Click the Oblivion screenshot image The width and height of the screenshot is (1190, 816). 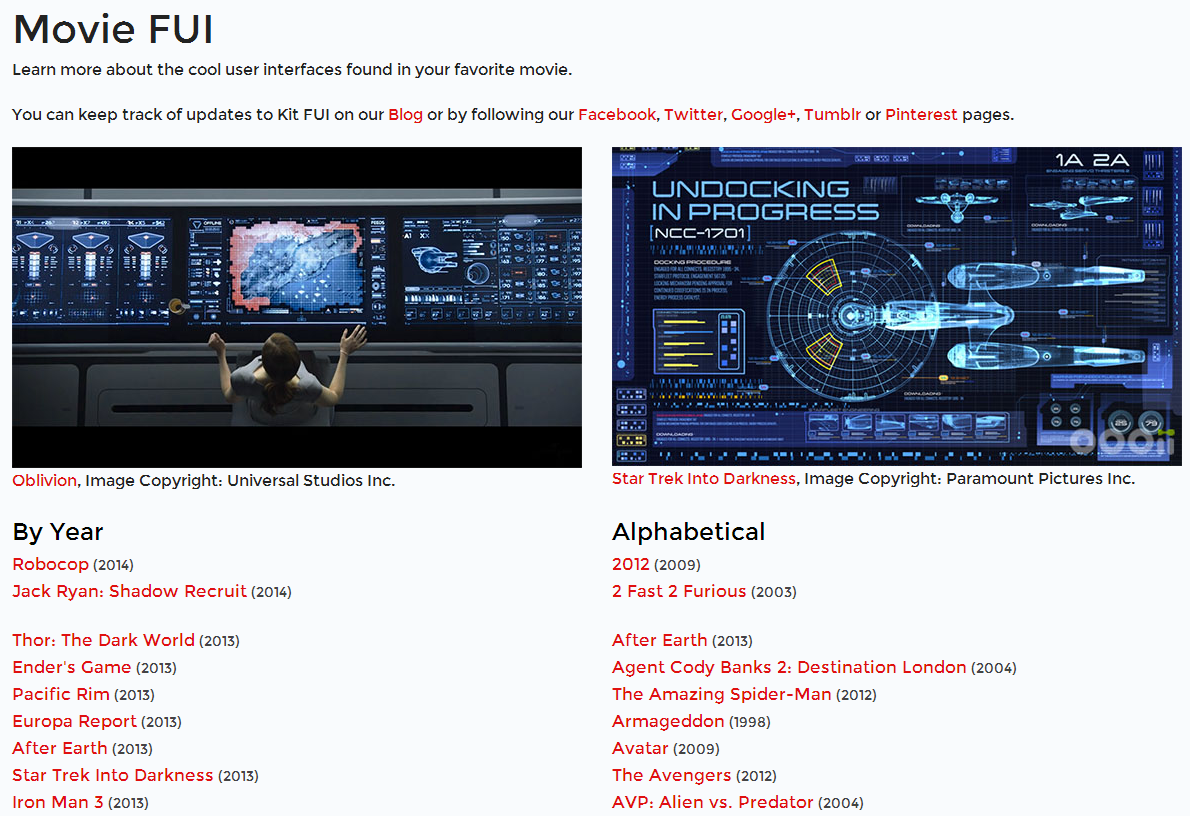tap(296, 306)
